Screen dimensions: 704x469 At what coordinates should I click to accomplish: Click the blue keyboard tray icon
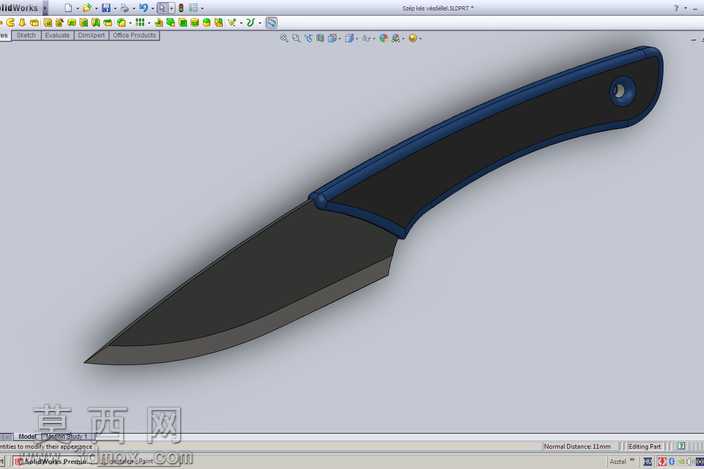647,461
